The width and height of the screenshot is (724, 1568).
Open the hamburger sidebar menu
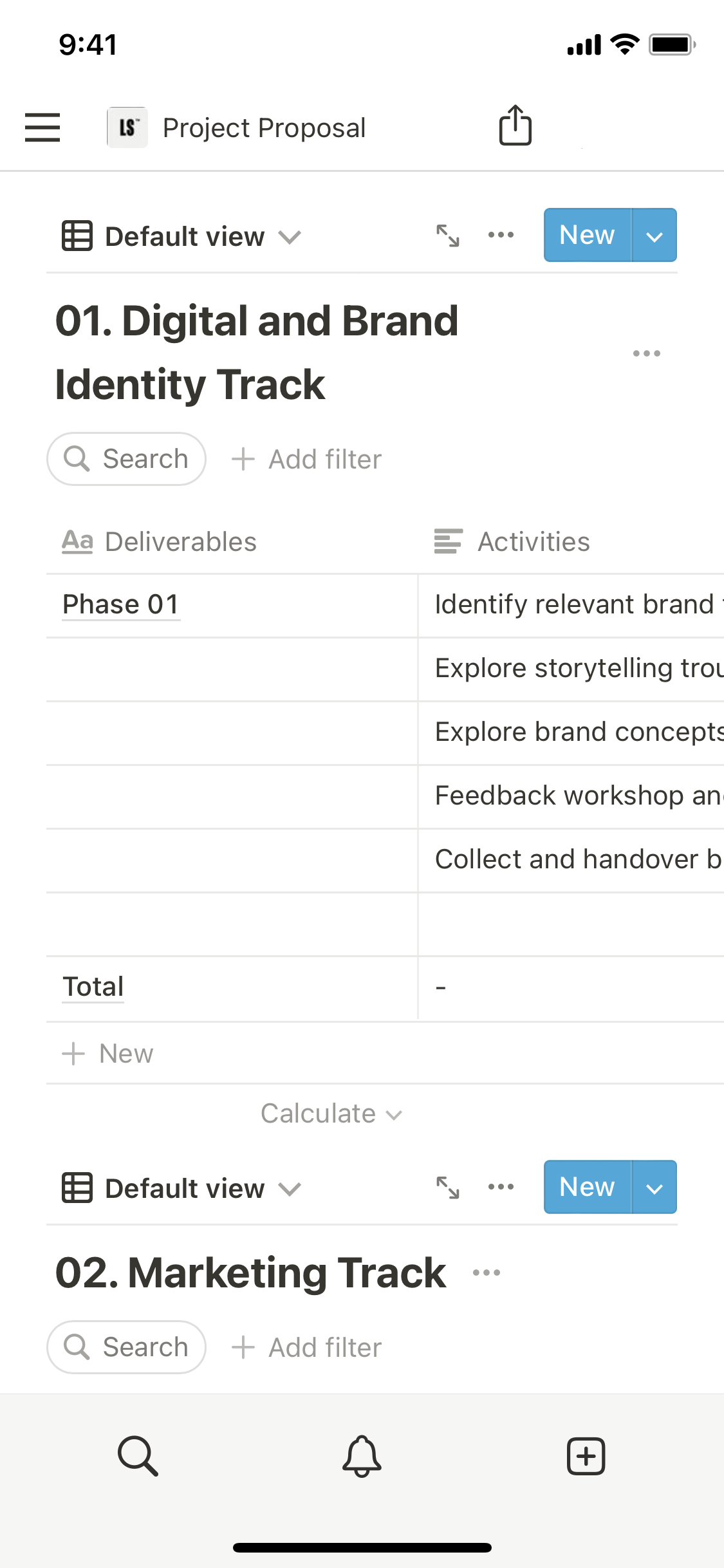click(x=42, y=127)
